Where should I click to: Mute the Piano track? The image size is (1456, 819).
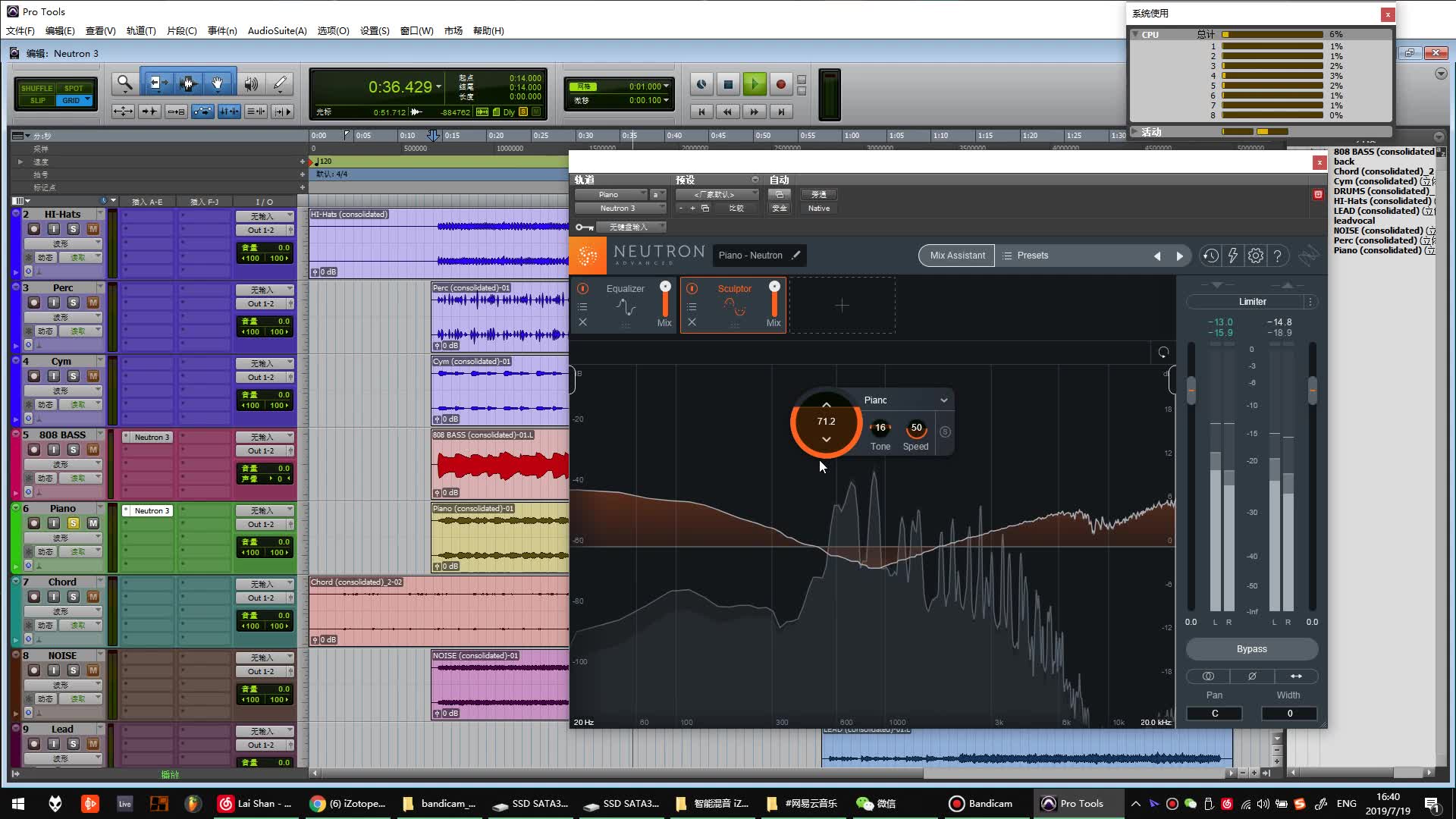coord(93,523)
